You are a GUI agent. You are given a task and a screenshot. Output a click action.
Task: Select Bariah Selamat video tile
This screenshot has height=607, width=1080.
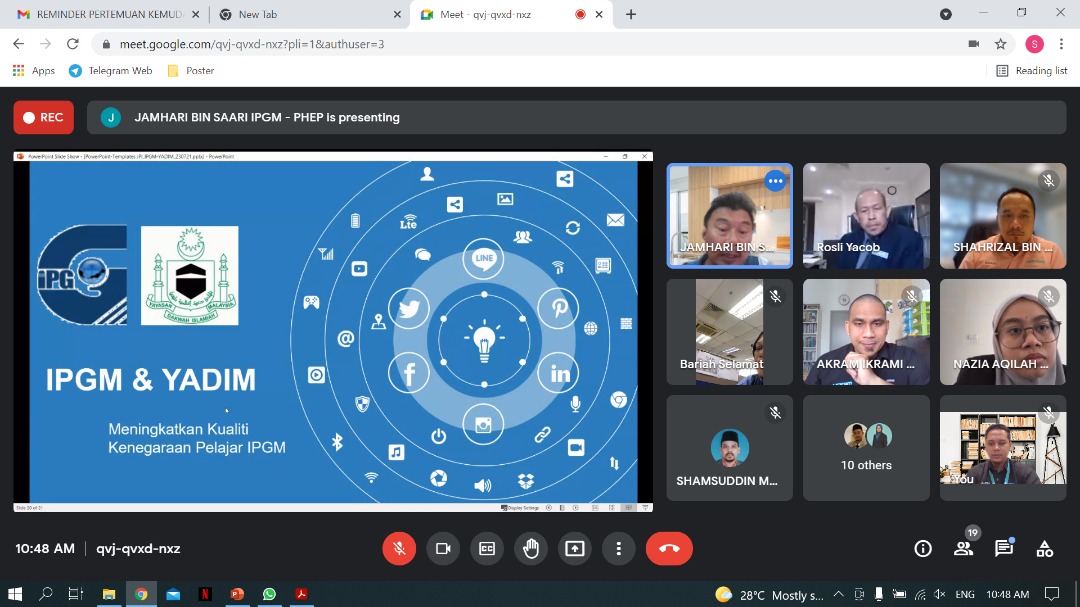coord(729,332)
